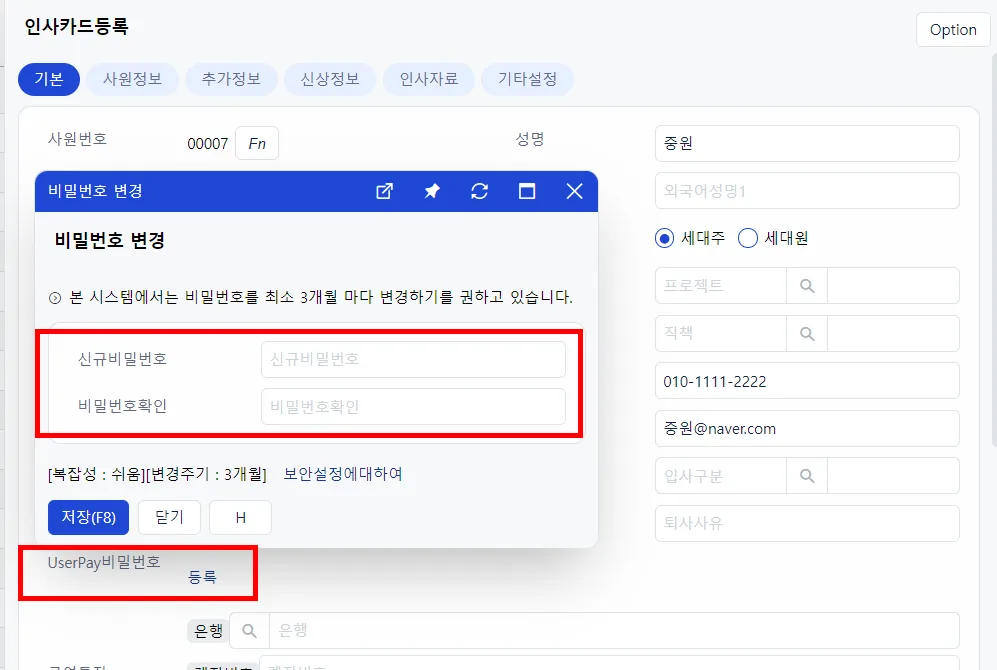Open the 인사자료 tab
Screen dimensions: 997x670
(429, 79)
